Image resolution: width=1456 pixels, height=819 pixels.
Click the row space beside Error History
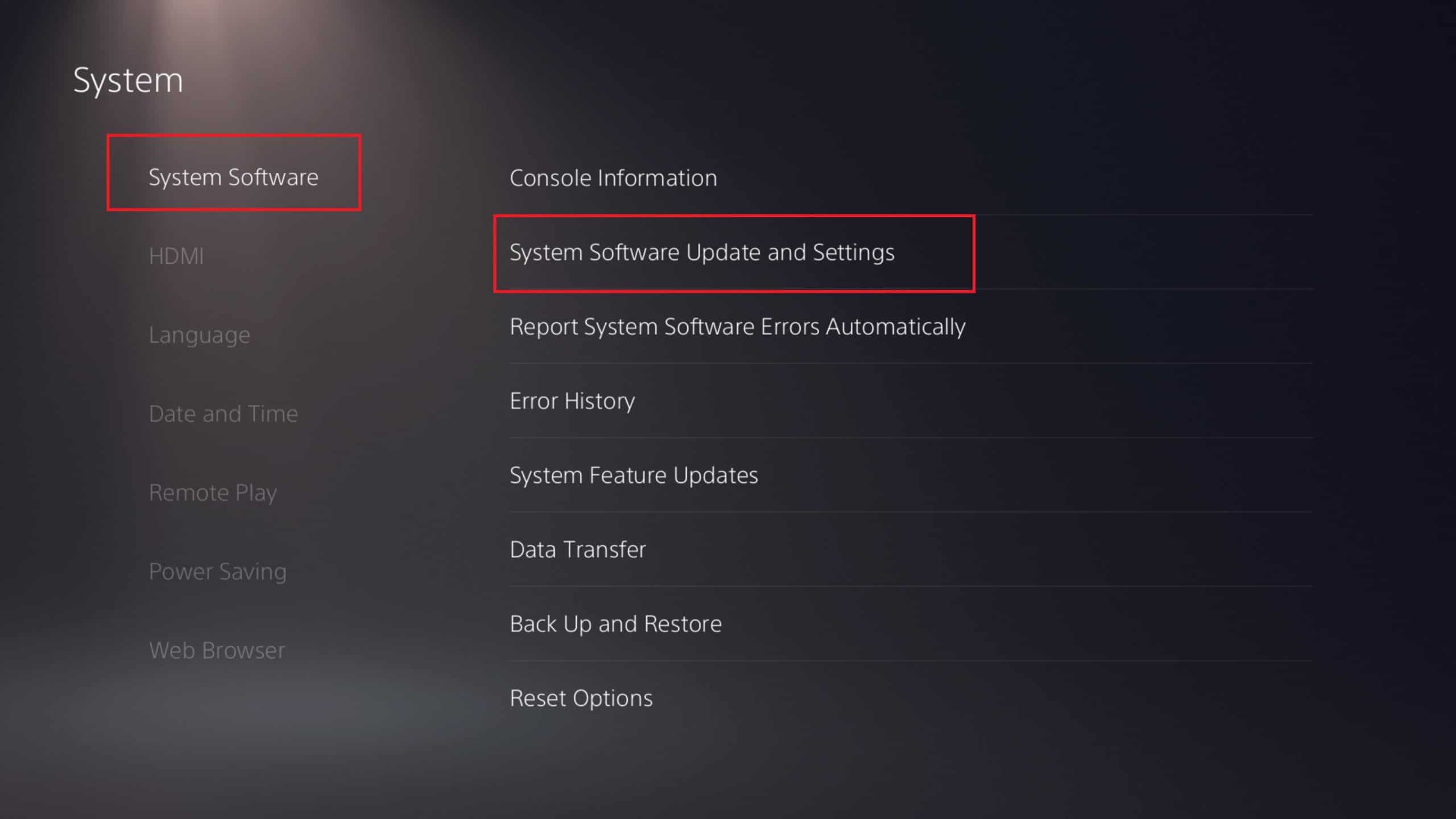pyautogui.click(x=1024, y=401)
